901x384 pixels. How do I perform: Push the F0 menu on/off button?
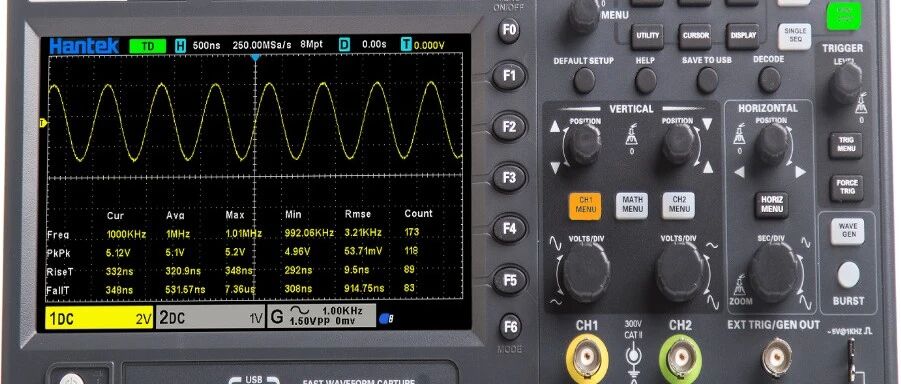[508, 30]
